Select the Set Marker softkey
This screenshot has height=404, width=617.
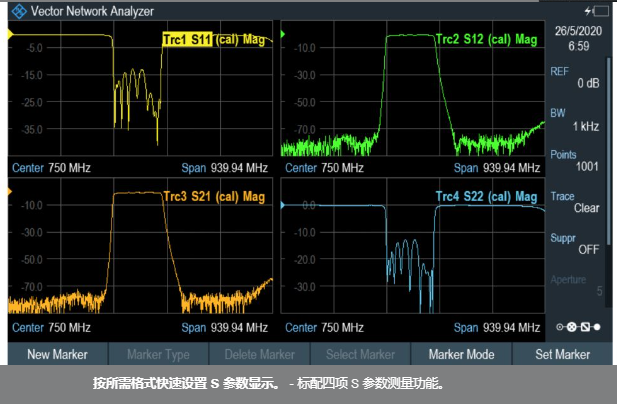pyautogui.click(x=562, y=354)
